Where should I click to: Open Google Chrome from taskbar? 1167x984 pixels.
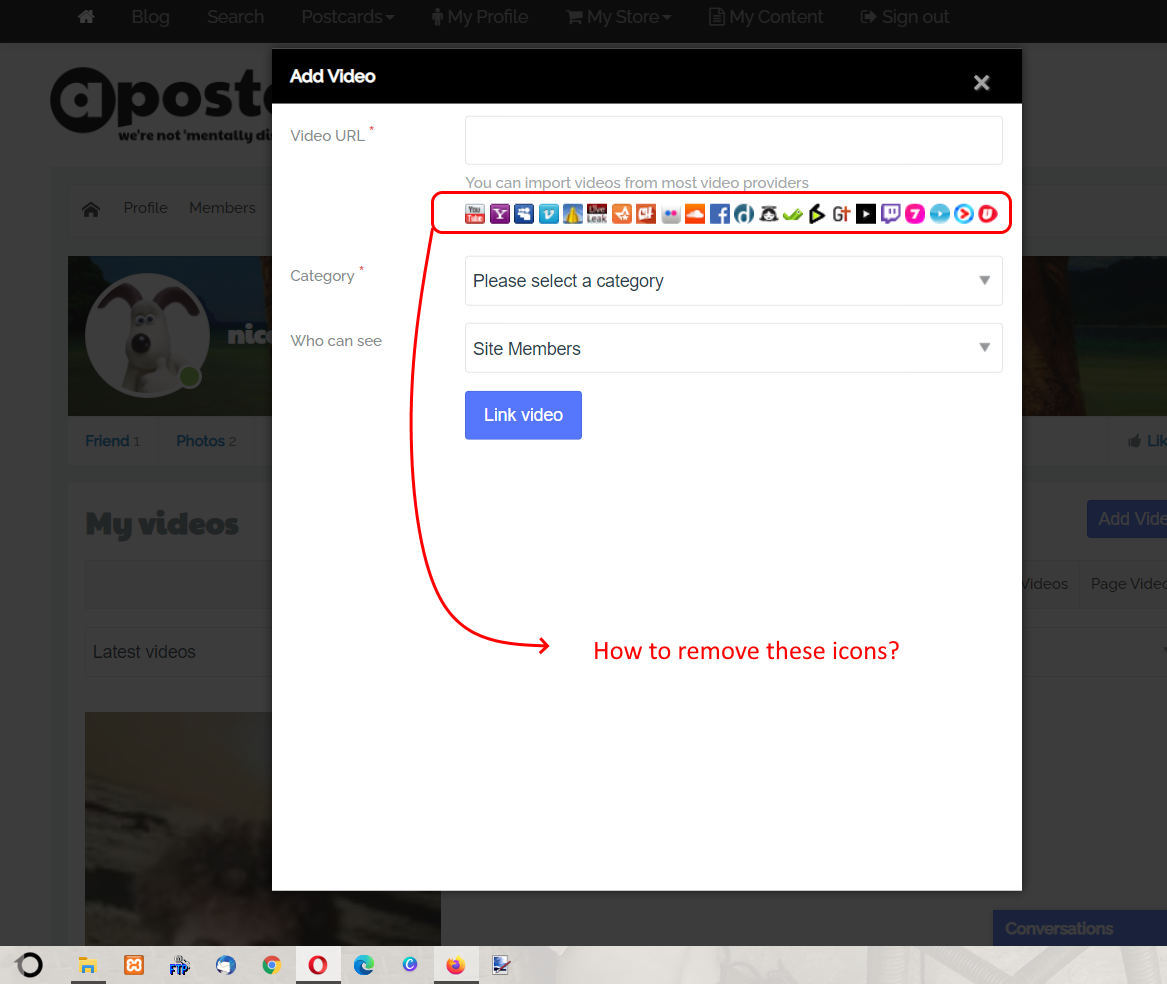pyautogui.click(x=272, y=965)
